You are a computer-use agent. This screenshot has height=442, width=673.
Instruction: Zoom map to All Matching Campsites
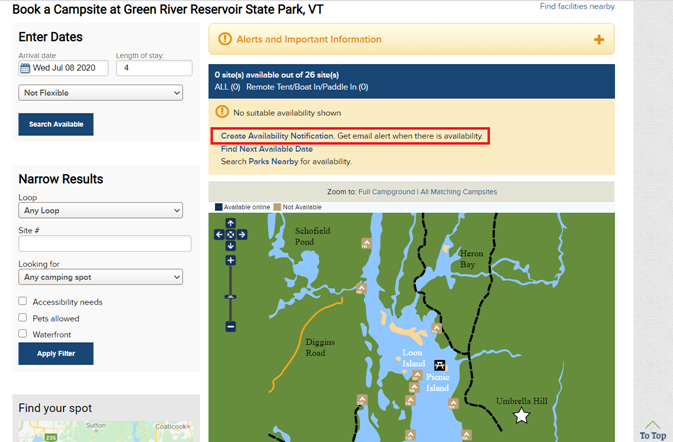click(459, 192)
